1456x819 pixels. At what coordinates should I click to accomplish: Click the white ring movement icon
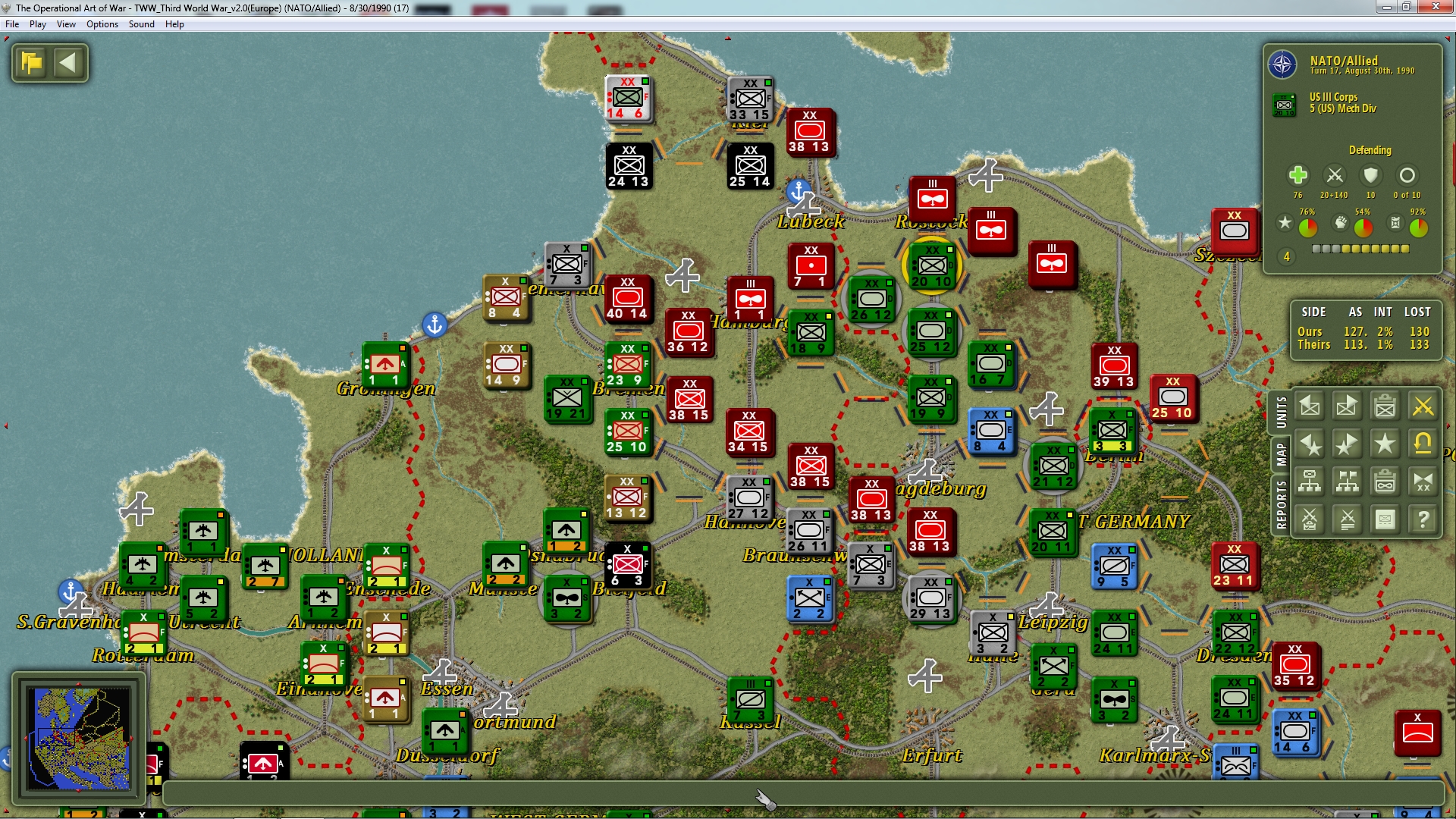tap(1407, 175)
